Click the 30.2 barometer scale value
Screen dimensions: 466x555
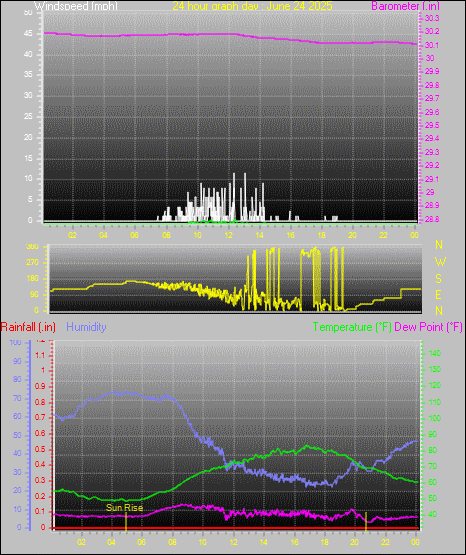coord(432,32)
